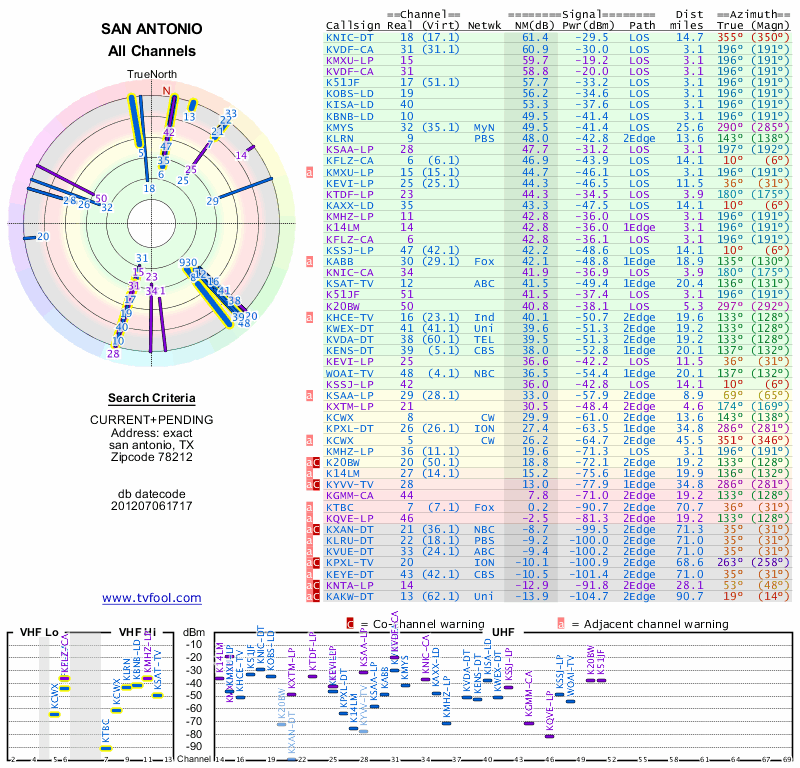This screenshot has width=800, height=768.
Task: Click the Ind network cell
Action: click(484, 317)
